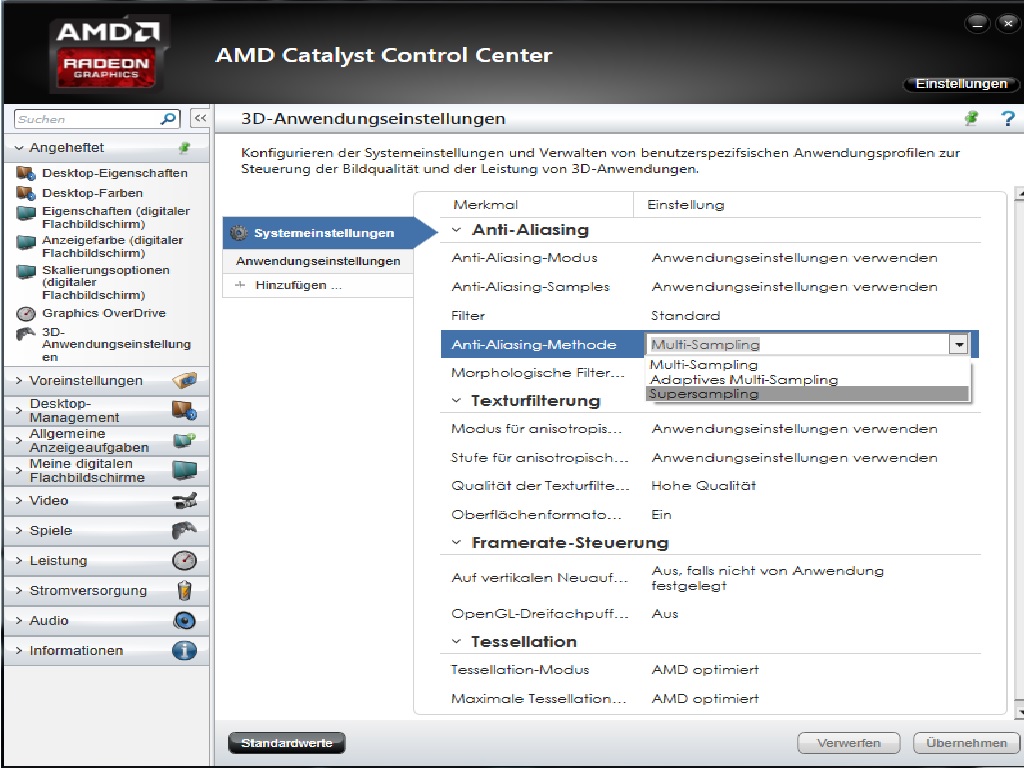Collapse the Angeheftet section
Viewport: 1024px width, 768px height.
pos(19,148)
